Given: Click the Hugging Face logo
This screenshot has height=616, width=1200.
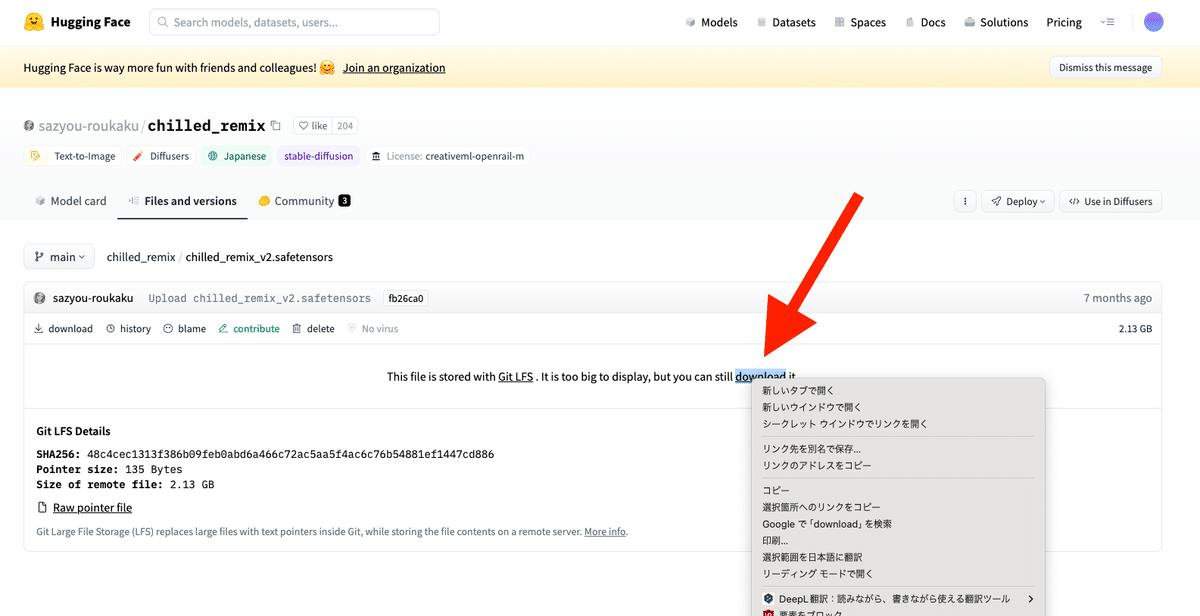Looking at the screenshot, I should click(x=76, y=22).
